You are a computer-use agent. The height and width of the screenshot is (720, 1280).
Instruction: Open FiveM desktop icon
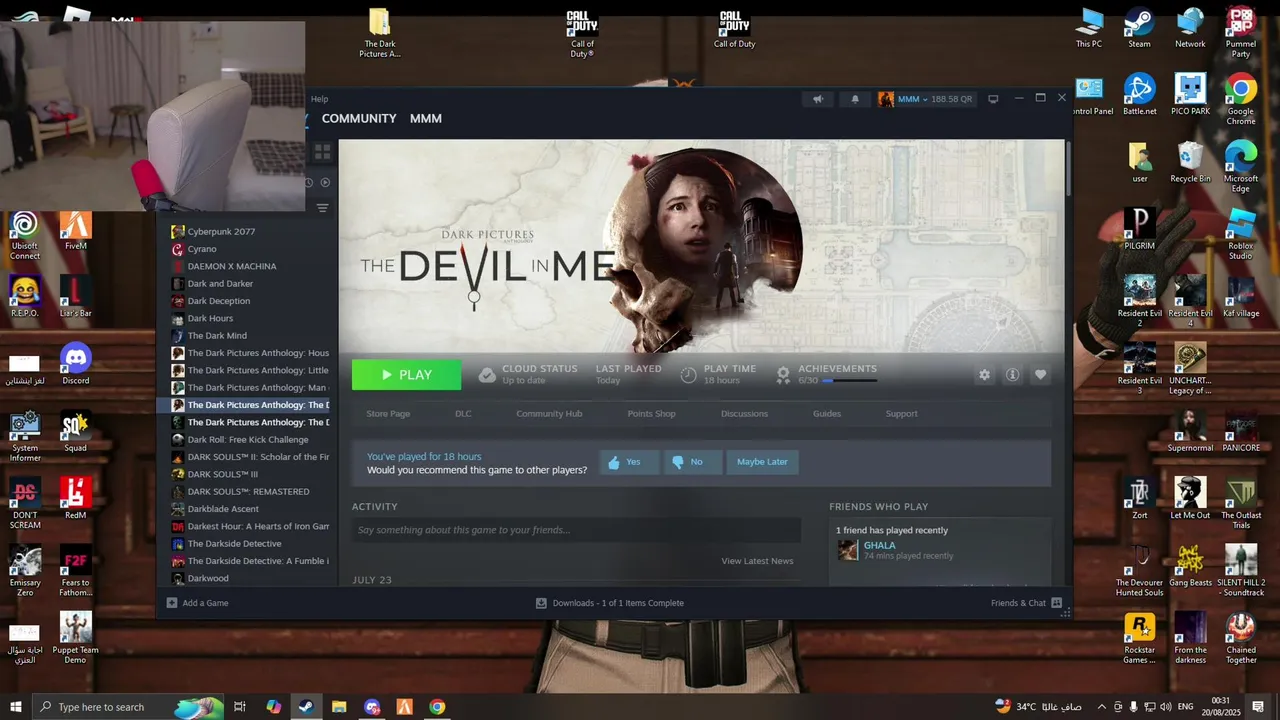(76, 230)
